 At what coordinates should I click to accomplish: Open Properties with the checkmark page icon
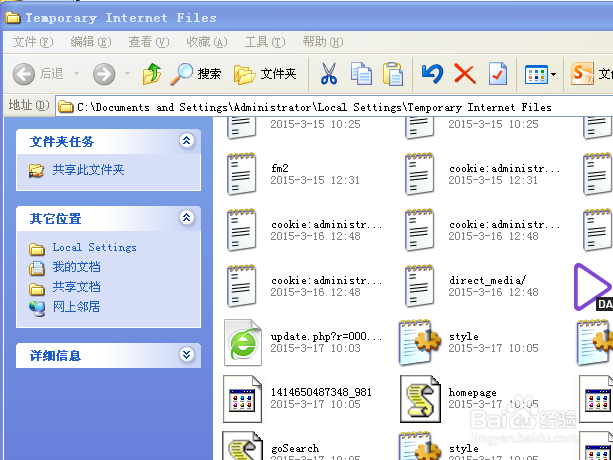(x=498, y=74)
